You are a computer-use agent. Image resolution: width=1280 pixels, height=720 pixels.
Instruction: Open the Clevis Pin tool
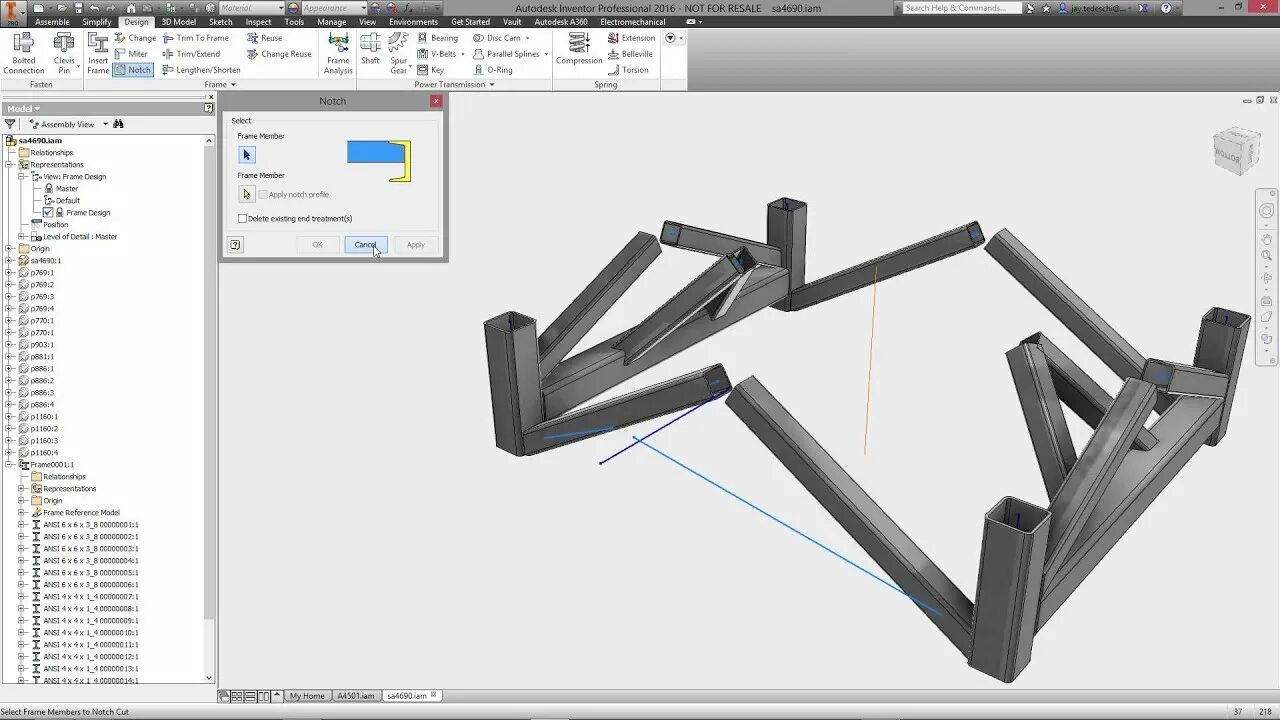coord(64,53)
